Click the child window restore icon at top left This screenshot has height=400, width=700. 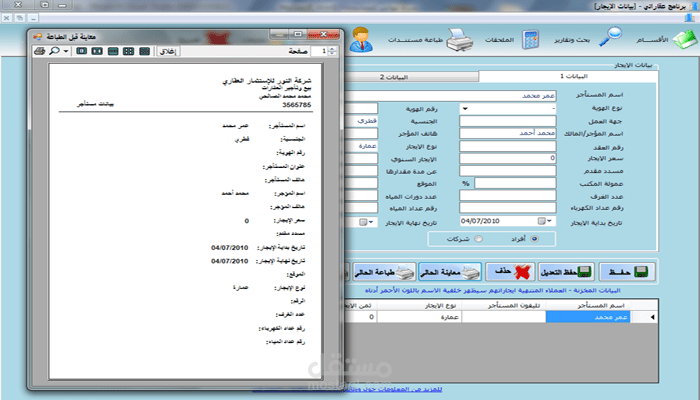[20, 18]
